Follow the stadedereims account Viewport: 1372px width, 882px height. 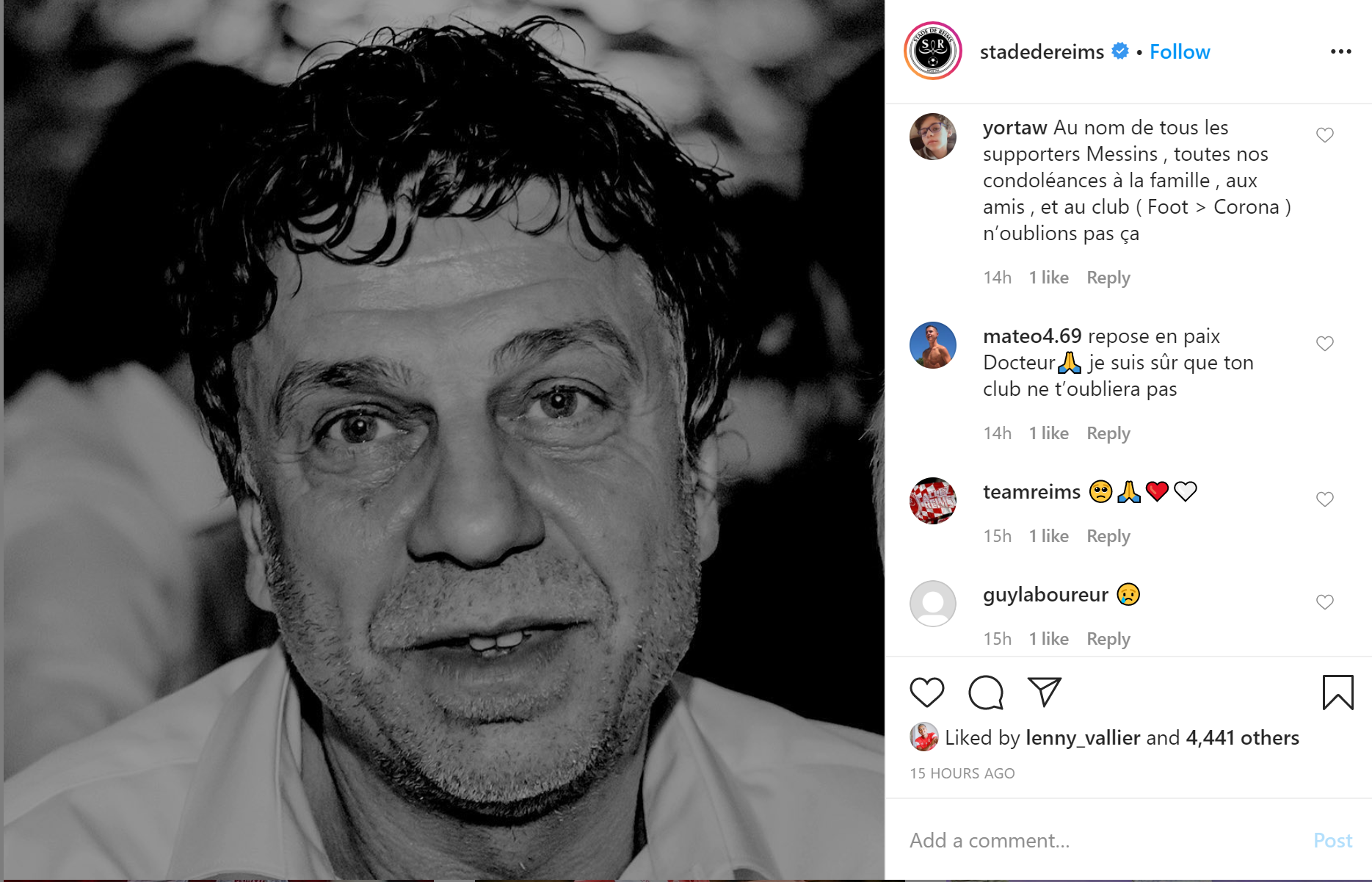[1179, 52]
